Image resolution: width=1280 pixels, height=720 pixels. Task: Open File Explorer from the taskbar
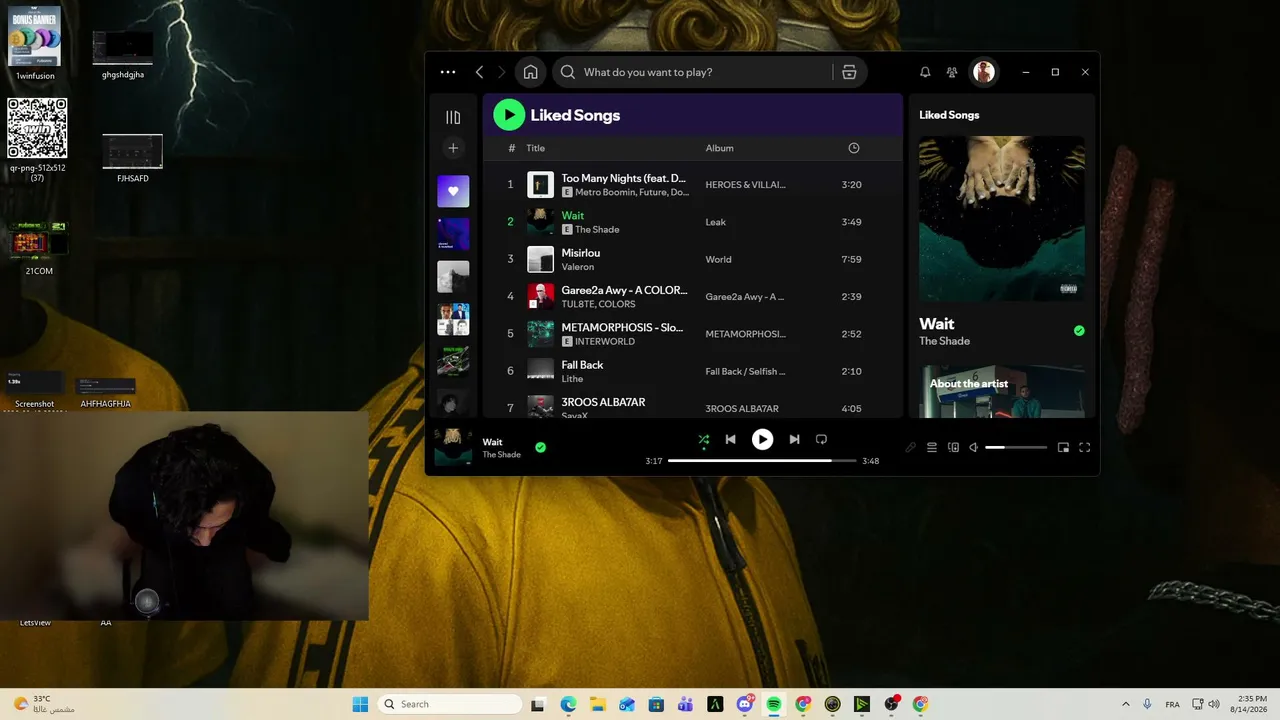597,704
